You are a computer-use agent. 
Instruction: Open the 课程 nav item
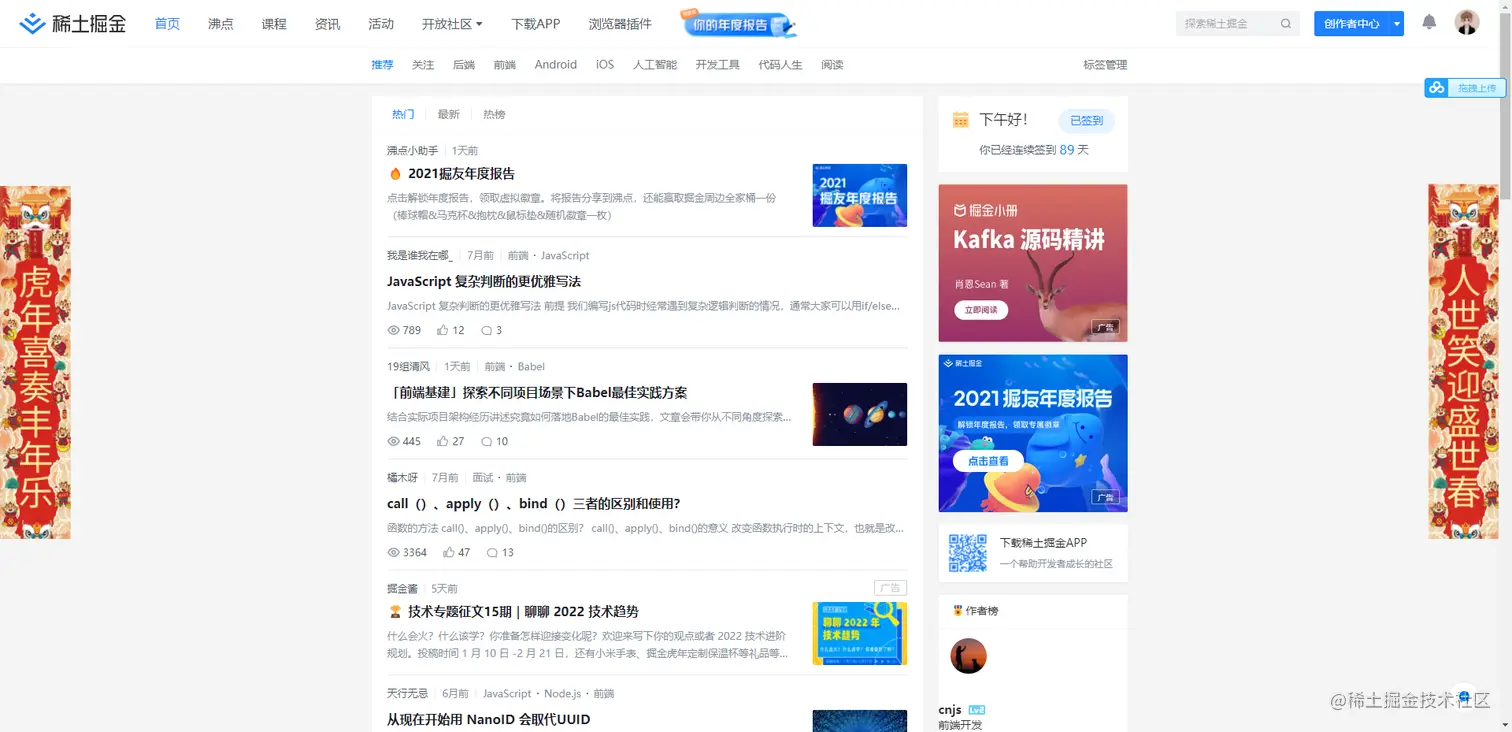click(274, 24)
